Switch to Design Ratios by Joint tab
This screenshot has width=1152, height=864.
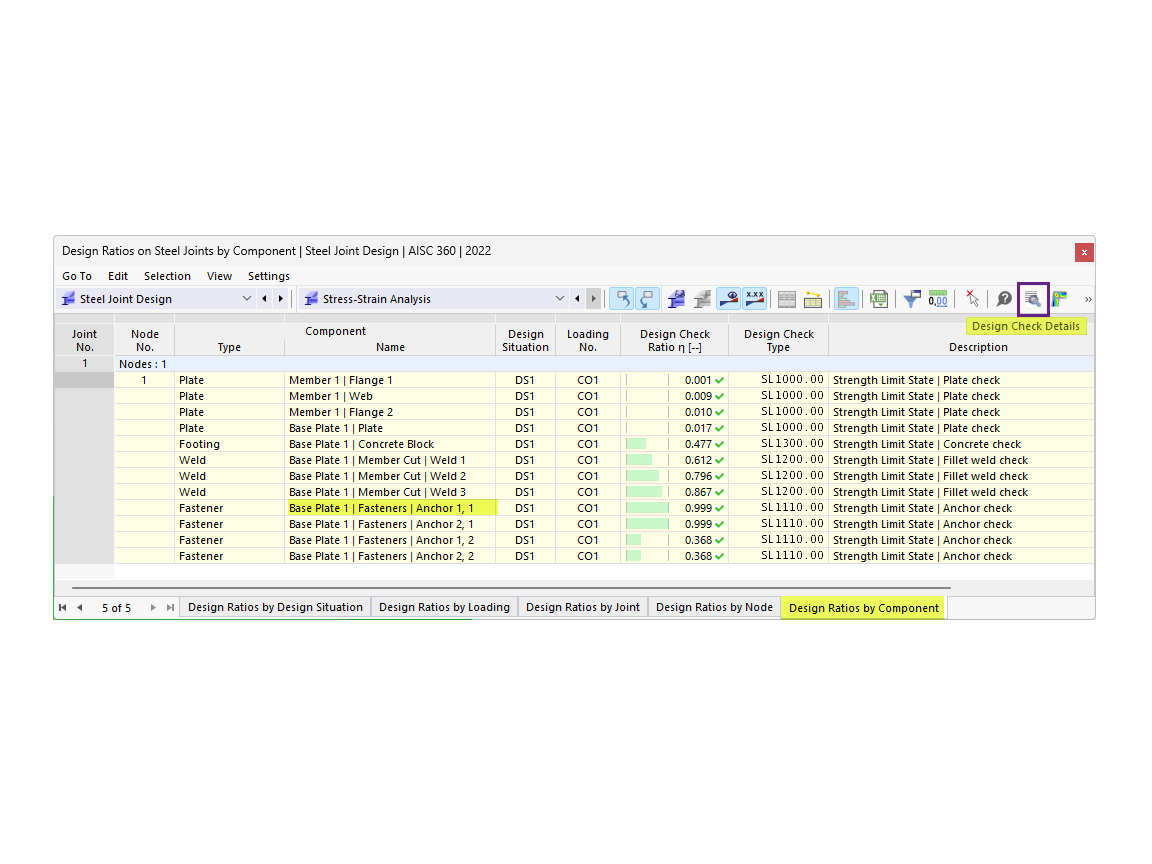pos(583,608)
